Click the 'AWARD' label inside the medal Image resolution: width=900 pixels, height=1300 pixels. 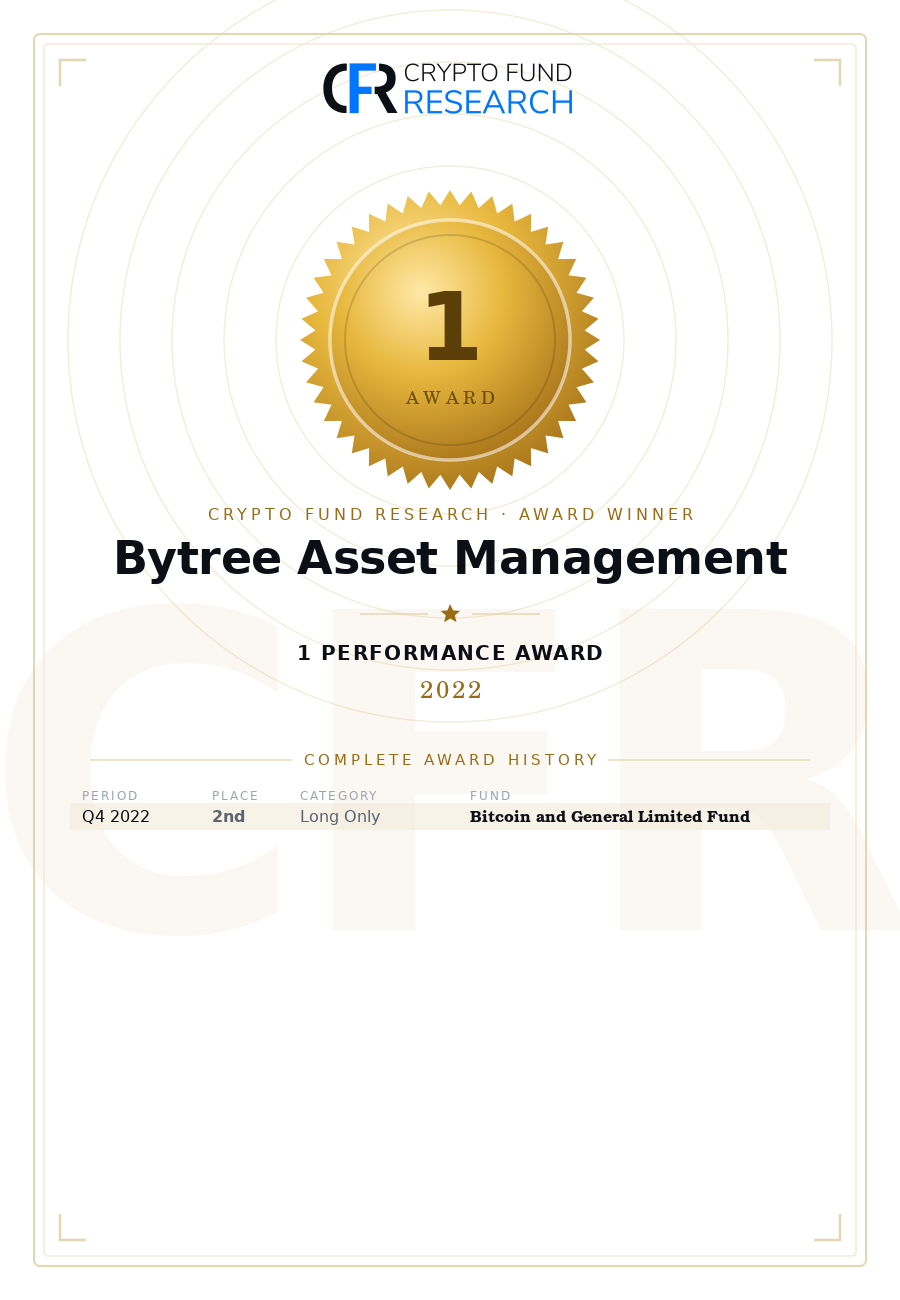point(450,398)
